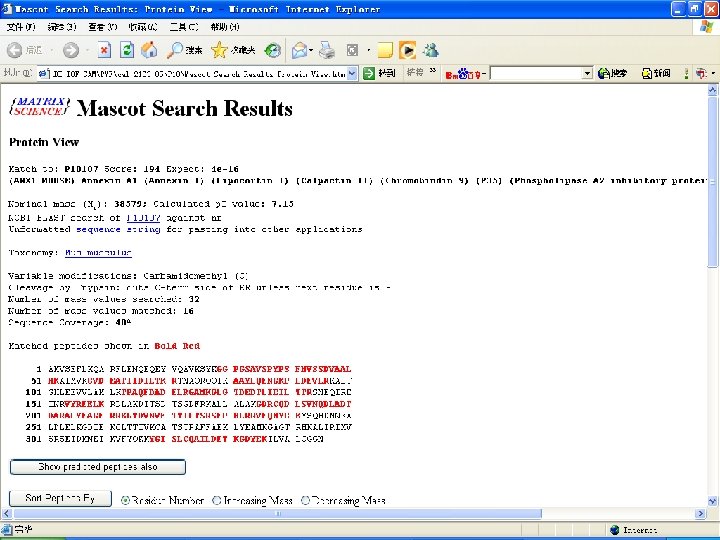Click the Forward navigation arrow
The width and height of the screenshot is (720, 540).
71,50
